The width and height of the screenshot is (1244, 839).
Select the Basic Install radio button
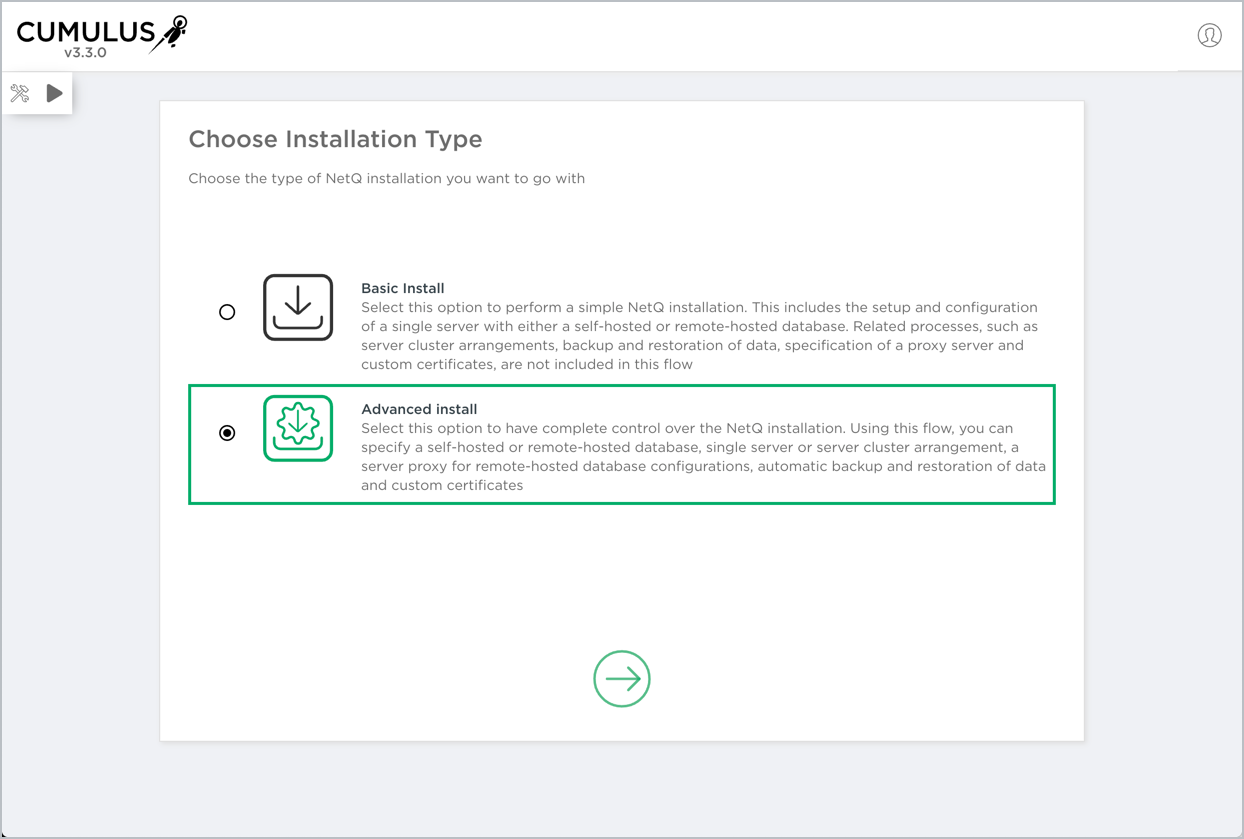227,312
